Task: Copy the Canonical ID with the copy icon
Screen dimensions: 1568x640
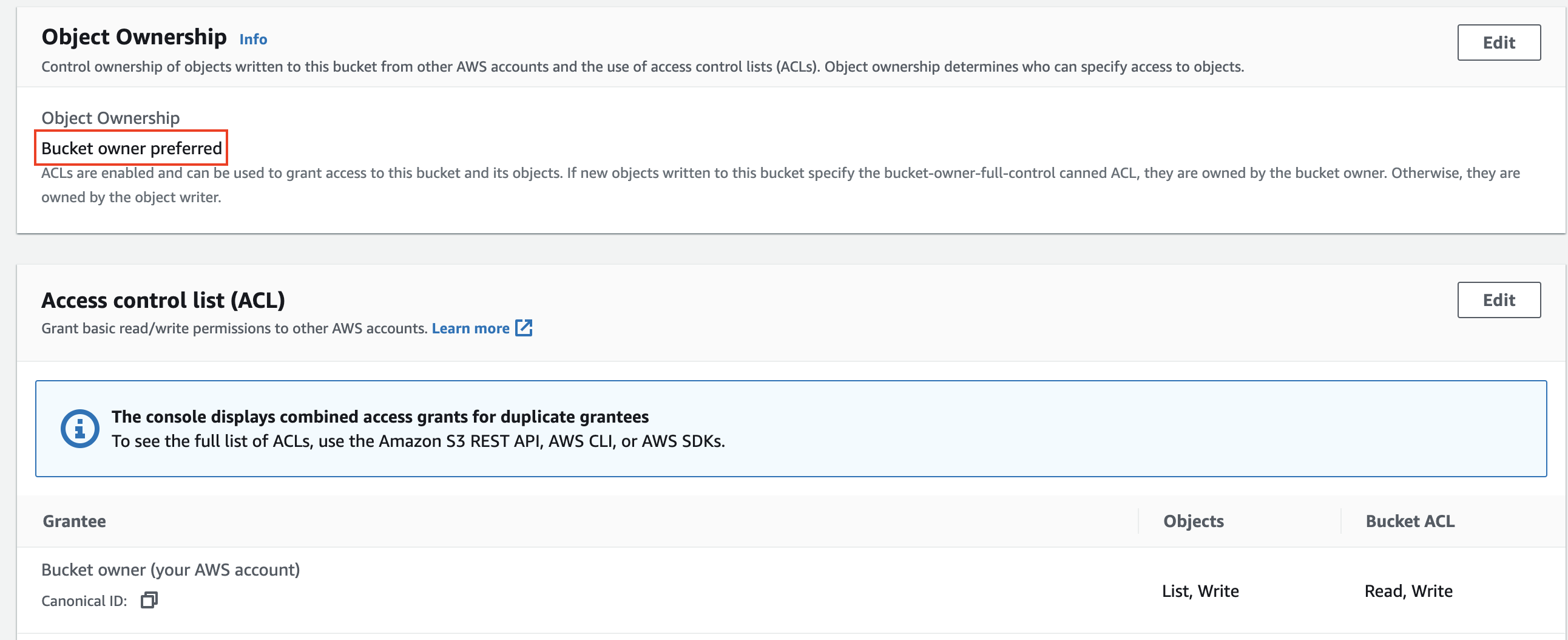Action: pos(149,601)
